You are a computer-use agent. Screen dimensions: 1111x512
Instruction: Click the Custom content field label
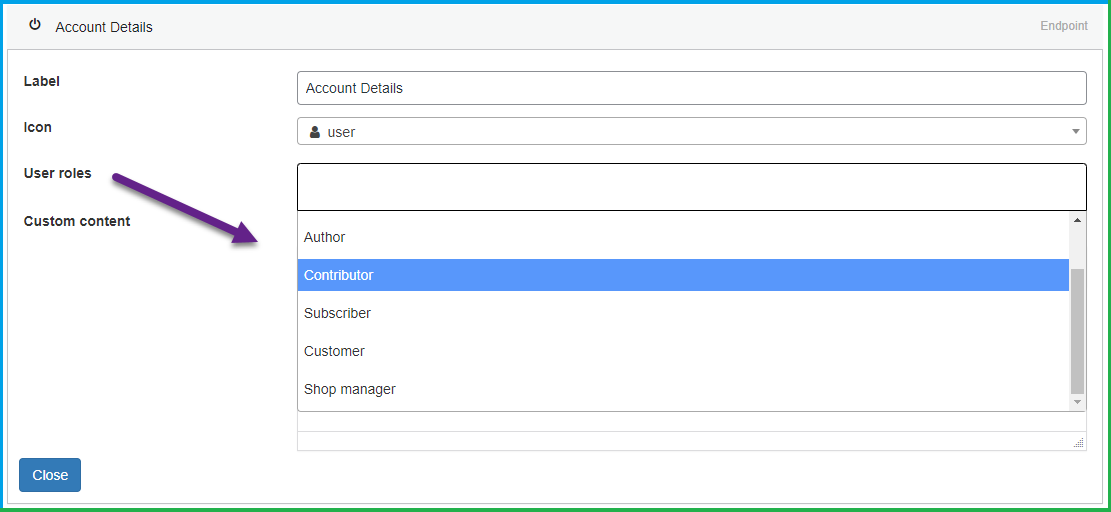click(x=77, y=221)
